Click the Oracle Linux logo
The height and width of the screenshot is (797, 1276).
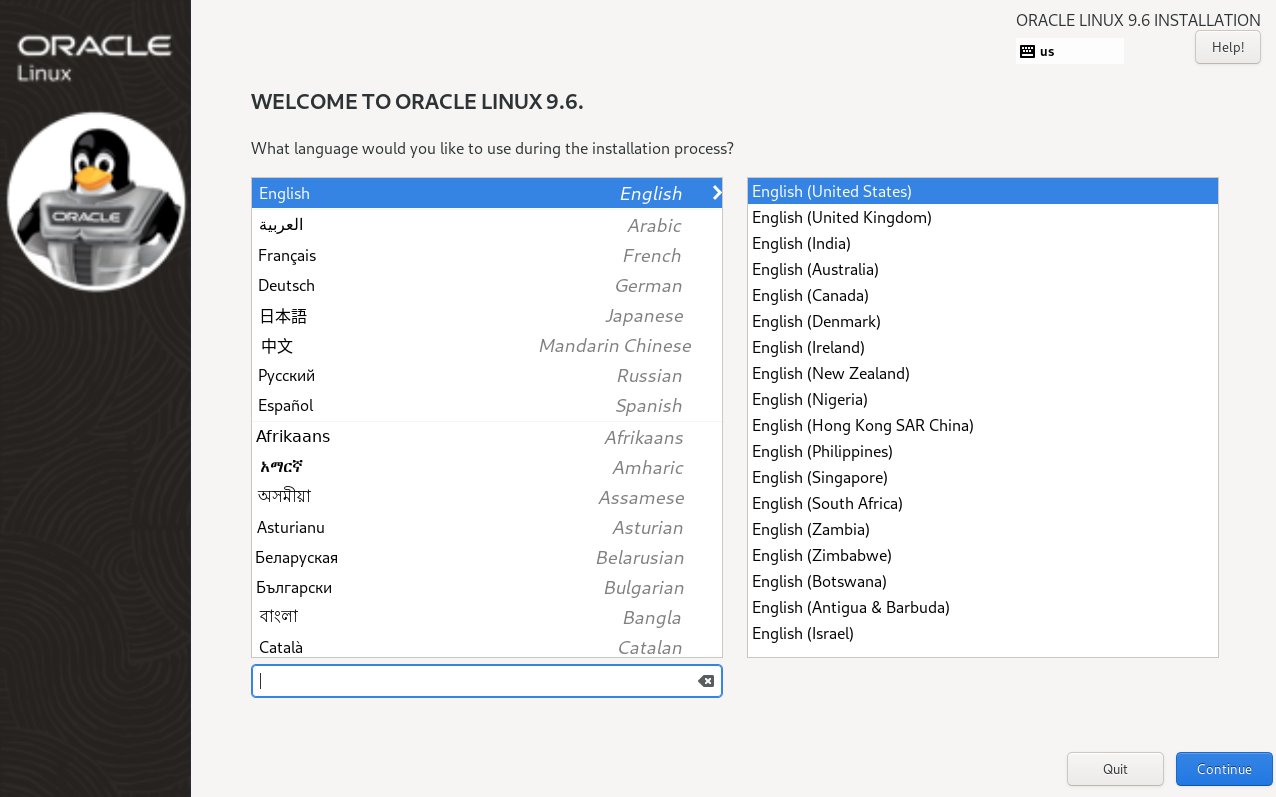(x=95, y=57)
